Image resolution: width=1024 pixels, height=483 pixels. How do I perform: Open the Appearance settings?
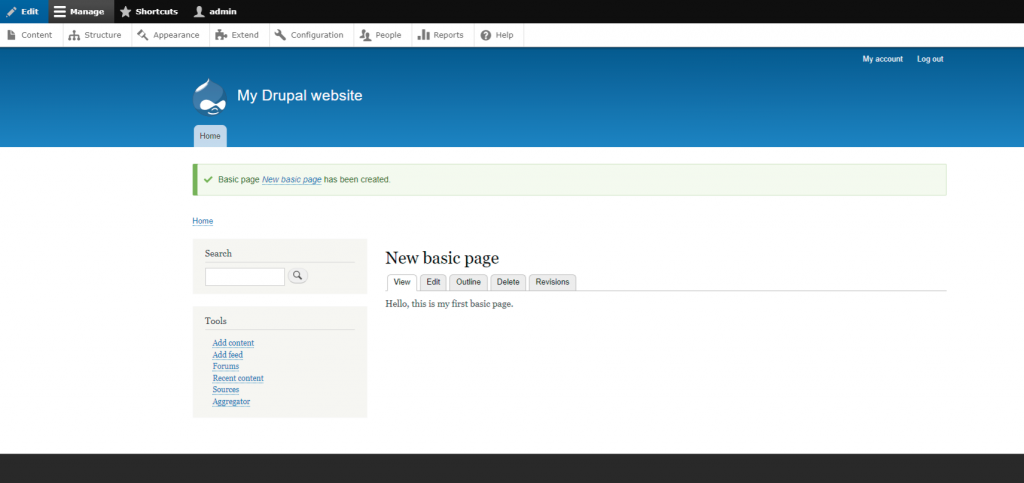(x=168, y=35)
